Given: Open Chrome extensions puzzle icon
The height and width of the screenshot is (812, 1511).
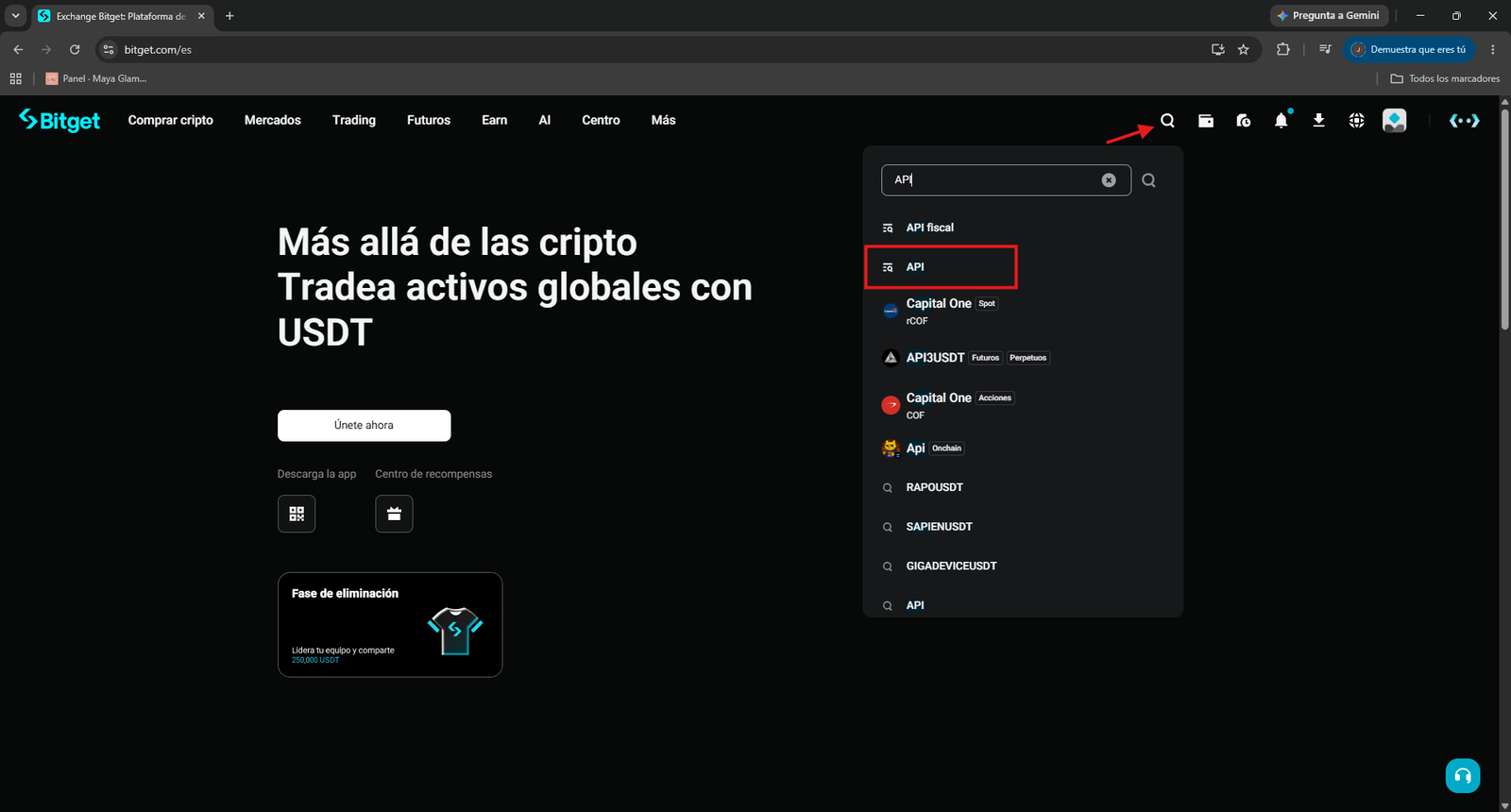Looking at the screenshot, I should (1282, 49).
